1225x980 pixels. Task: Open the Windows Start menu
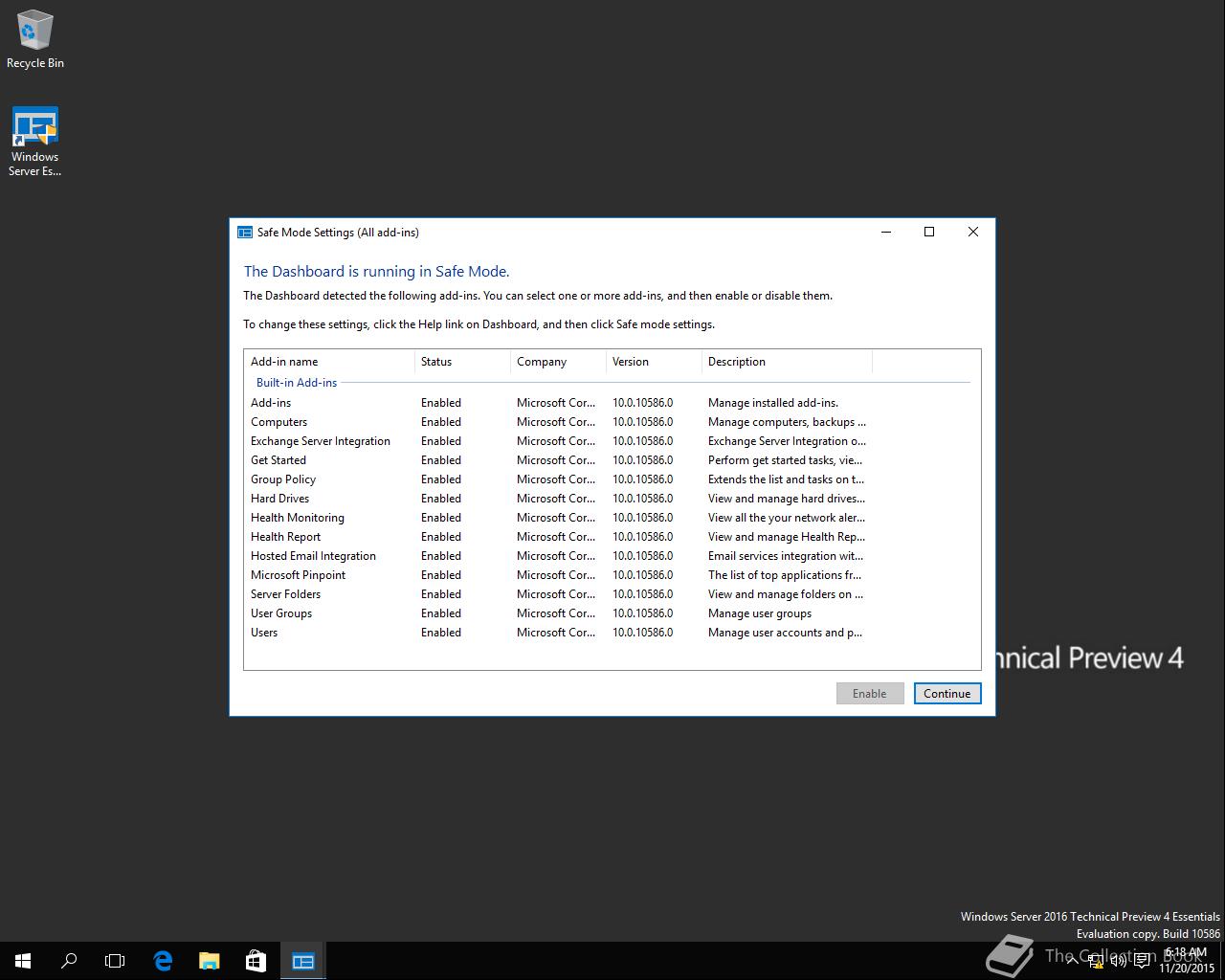point(23,961)
